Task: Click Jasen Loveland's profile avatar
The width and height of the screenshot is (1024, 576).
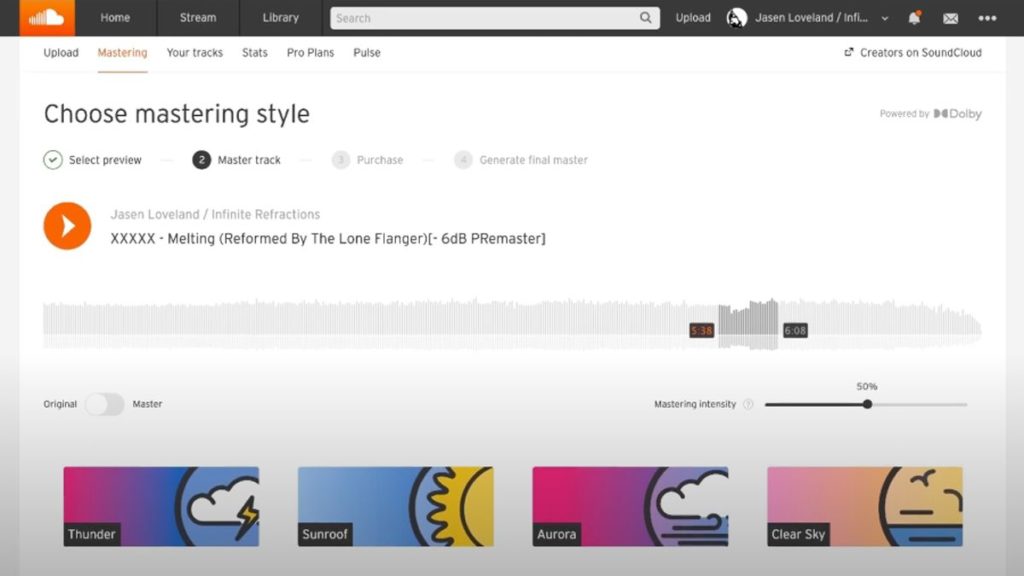Action: (x=736, y=18)
